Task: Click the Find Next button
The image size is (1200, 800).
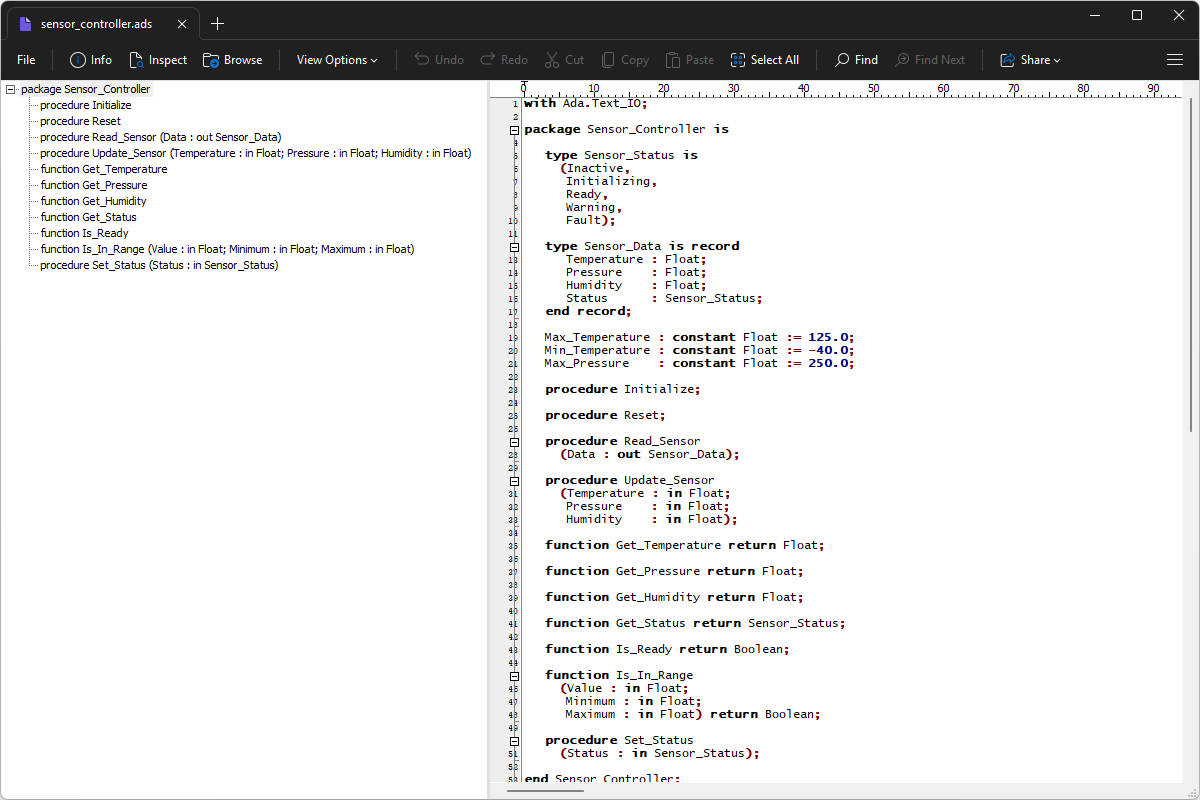Action: [930, 60]
